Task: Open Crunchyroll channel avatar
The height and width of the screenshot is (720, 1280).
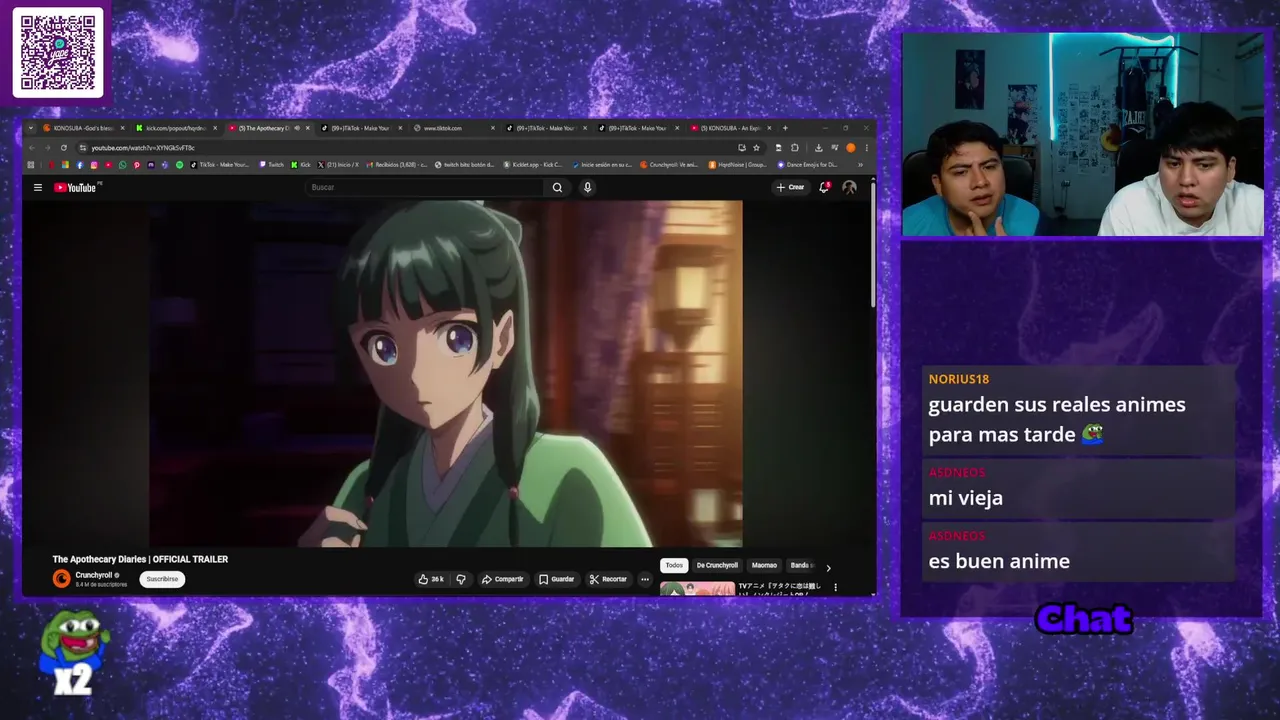Action: tap(61, 578)
